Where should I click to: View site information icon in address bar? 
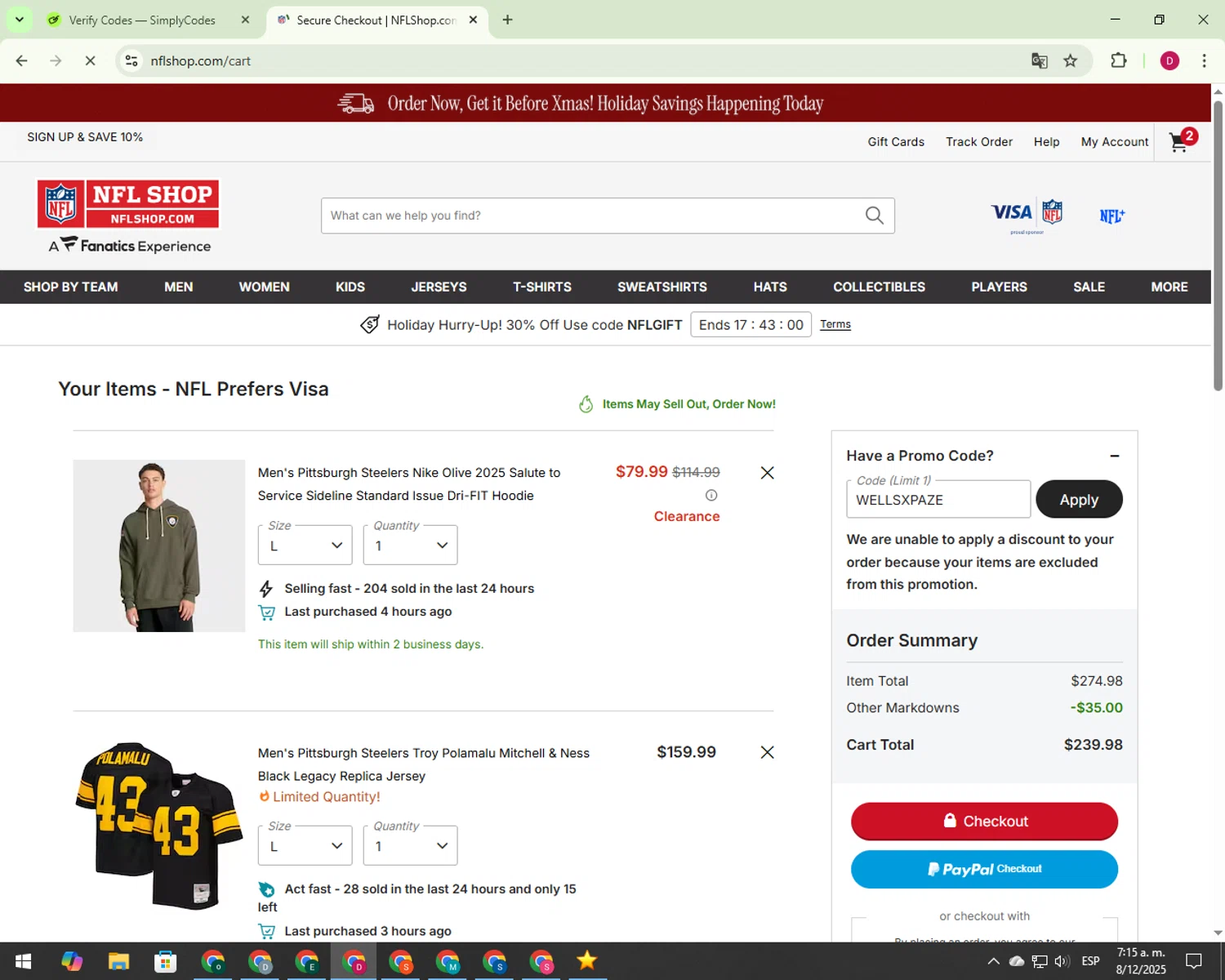(x=131, y=60)
